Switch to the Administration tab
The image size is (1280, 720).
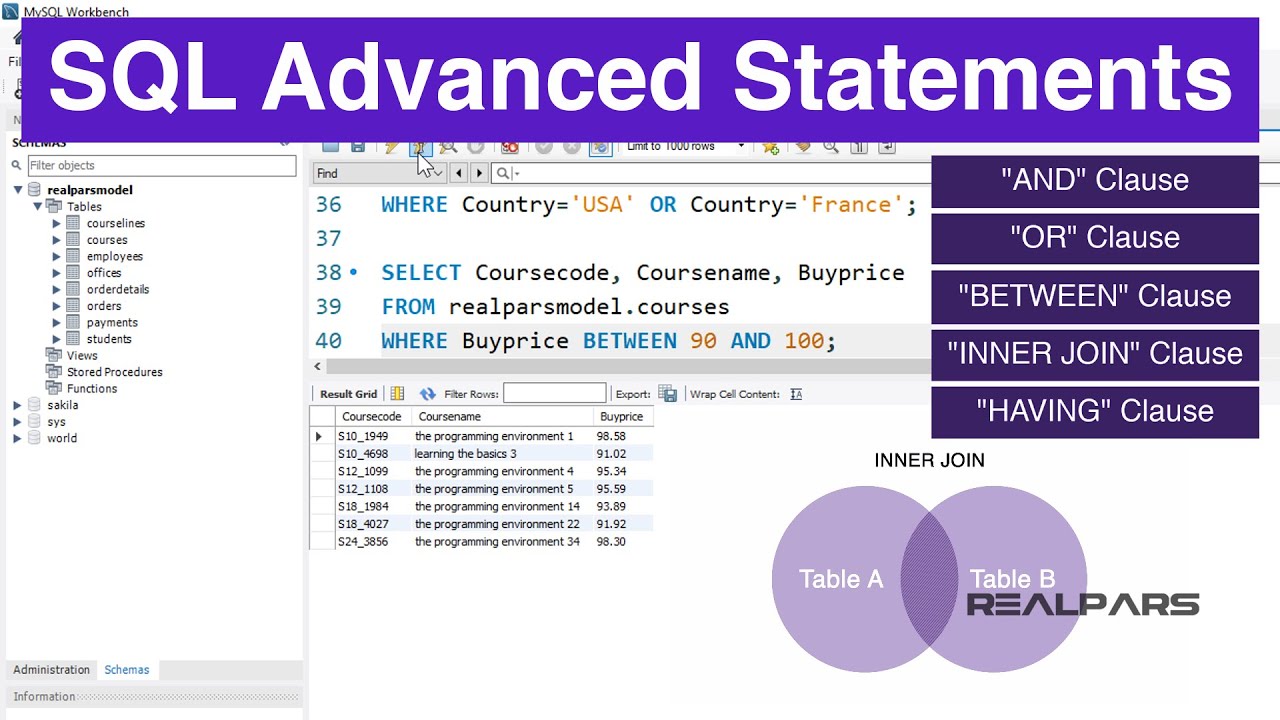[51, 670]
